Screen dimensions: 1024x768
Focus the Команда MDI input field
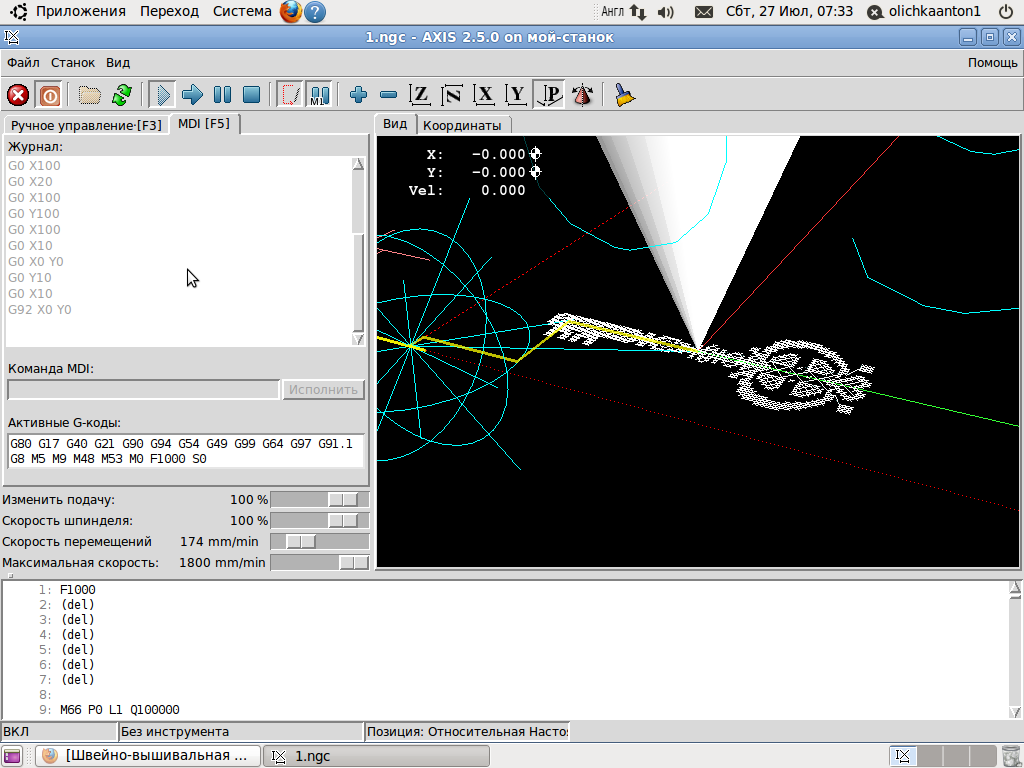[144, 389]
